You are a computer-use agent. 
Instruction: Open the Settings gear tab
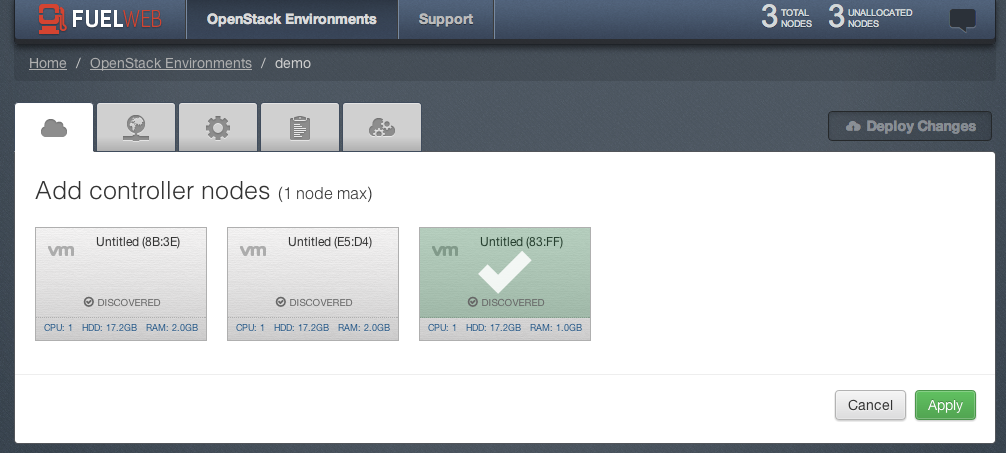pyautogui.click(x=218, y=127)
